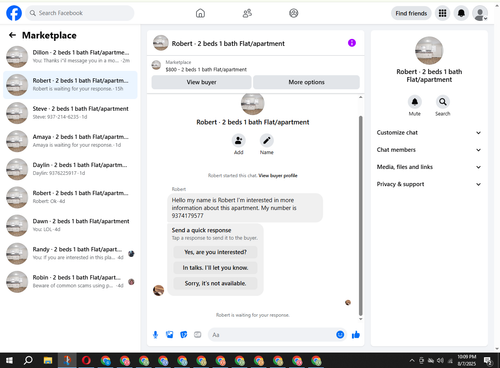Screen dimensions: 500x368
Task: Expand Privacy & support section
Action: tap(429, 184)
